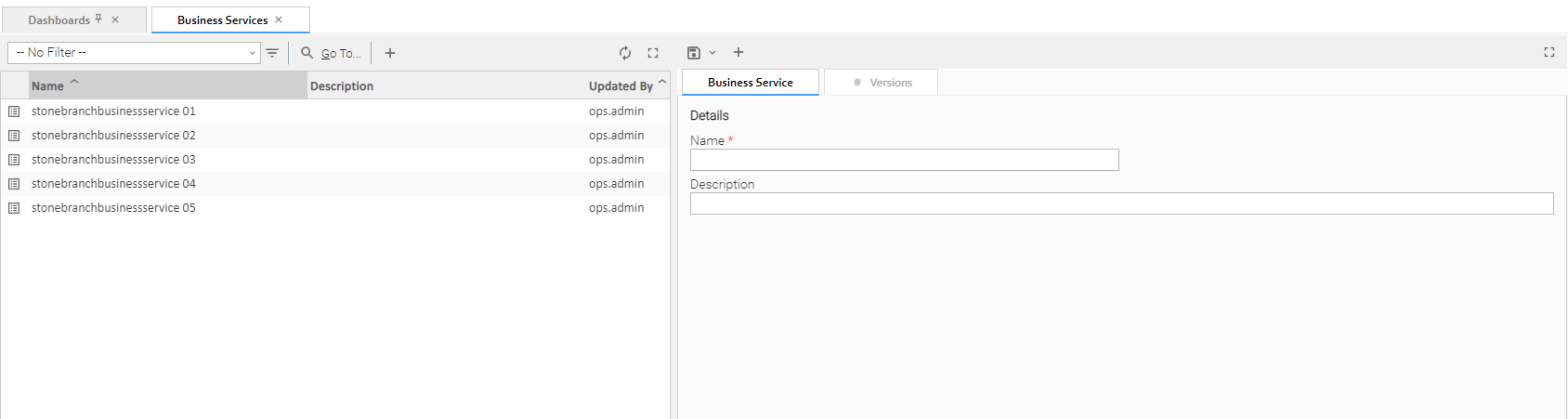Select the Dashboards tab

coord(59,20)
